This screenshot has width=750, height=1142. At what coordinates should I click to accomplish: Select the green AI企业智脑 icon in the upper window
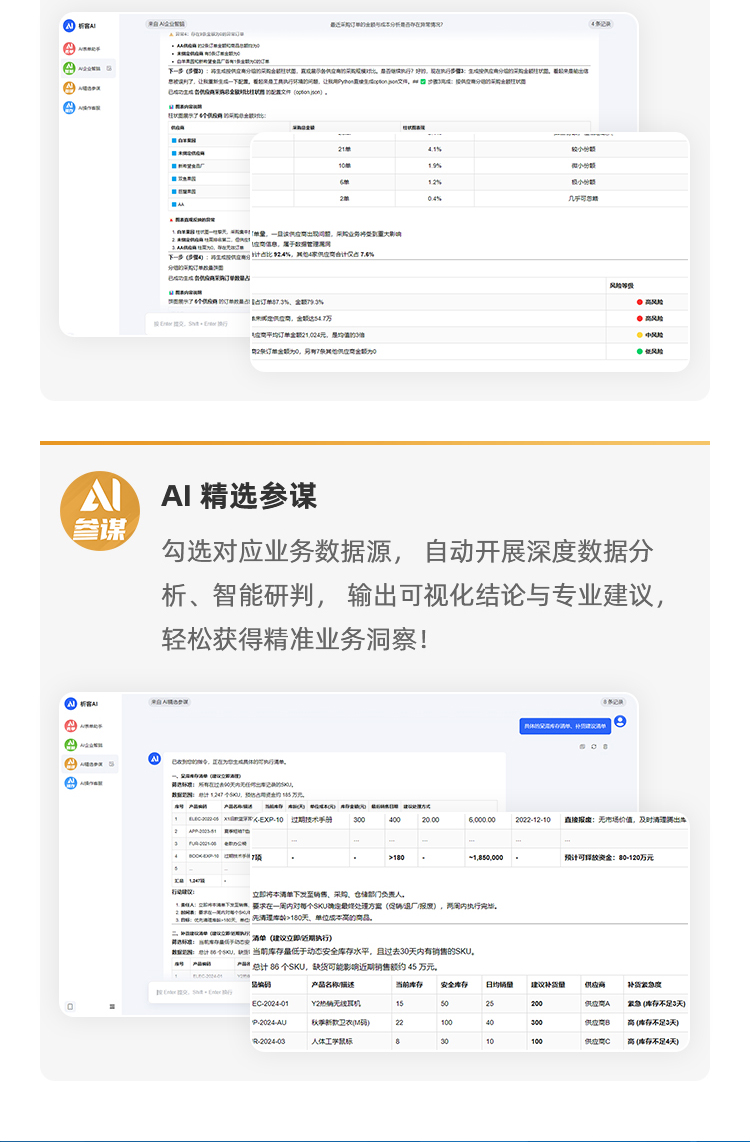(70, 68)
